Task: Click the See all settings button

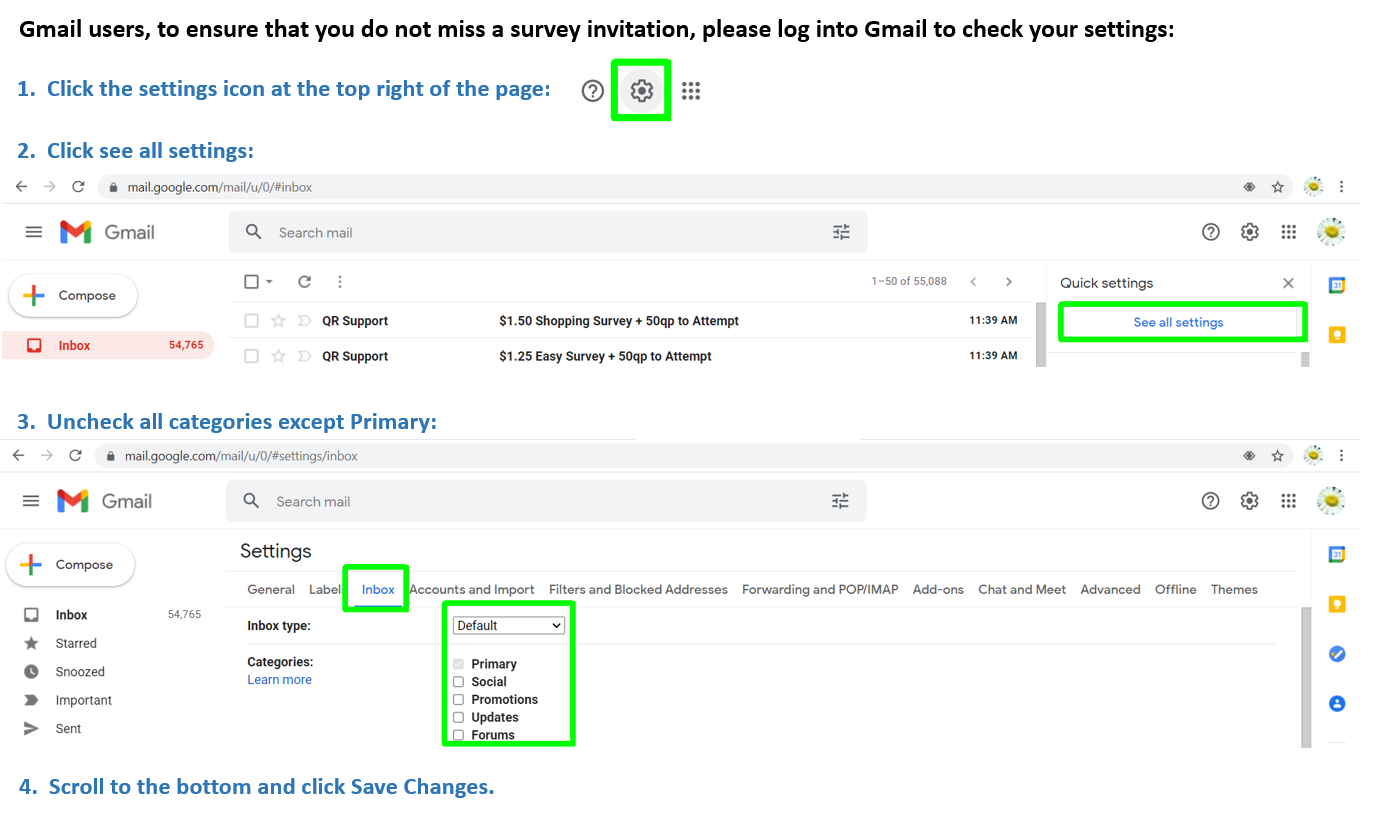Action: pos(1178,322)
